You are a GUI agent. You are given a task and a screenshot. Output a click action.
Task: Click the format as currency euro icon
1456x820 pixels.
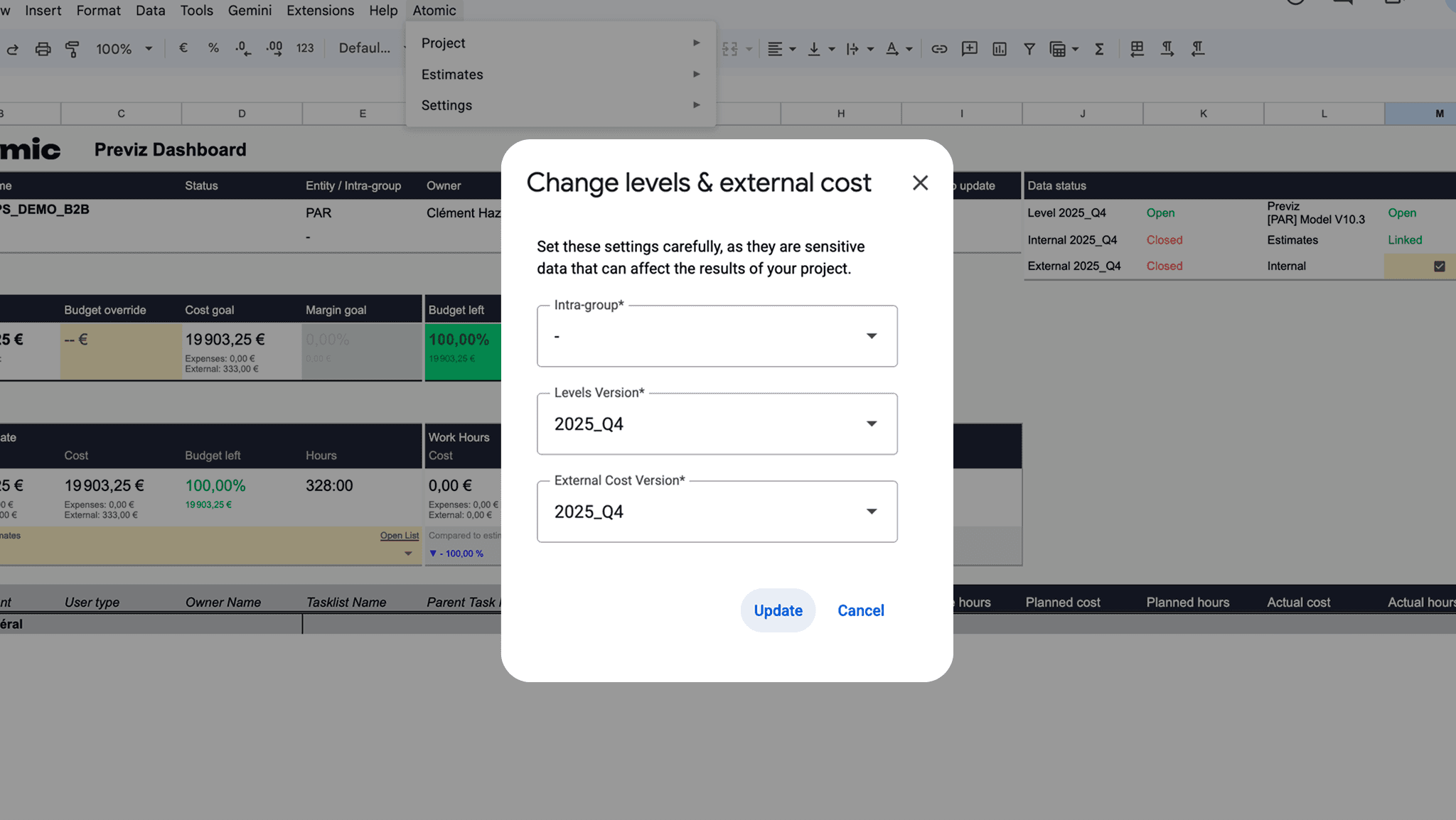pos(183,48)
